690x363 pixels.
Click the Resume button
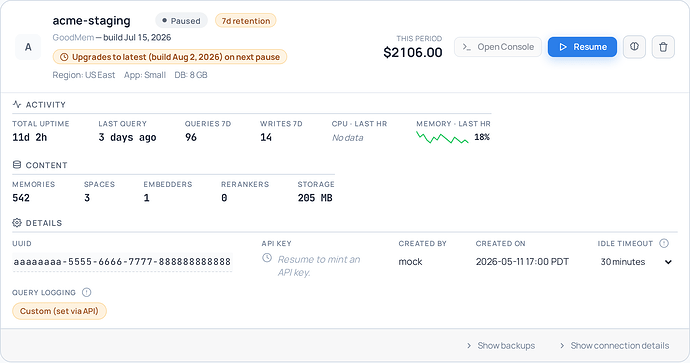[582, 47]
